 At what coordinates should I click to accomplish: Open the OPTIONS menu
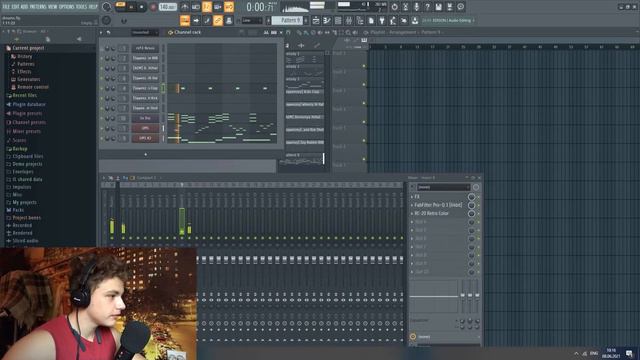[x=67, y=7]
